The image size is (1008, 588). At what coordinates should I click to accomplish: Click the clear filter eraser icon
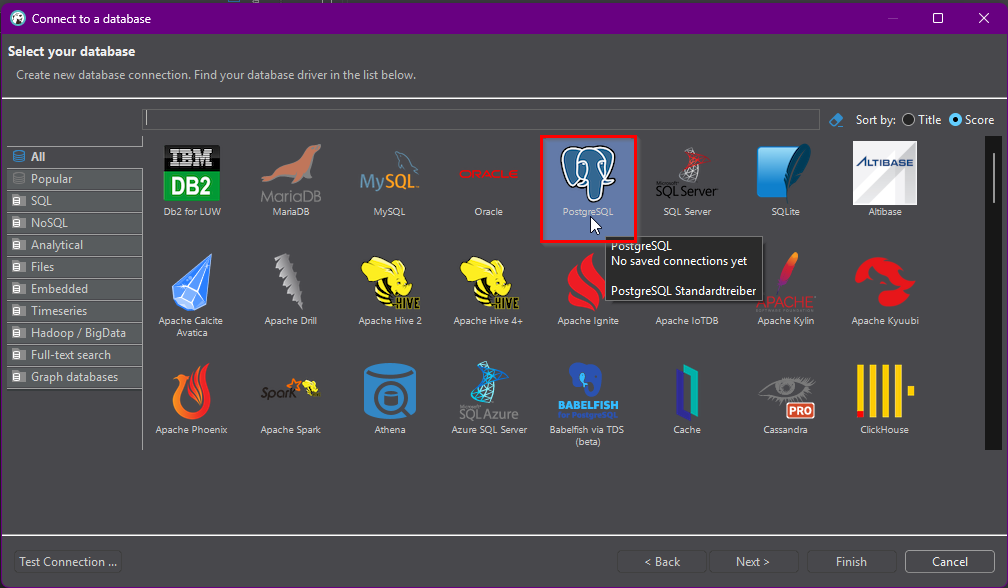[837, 120]
